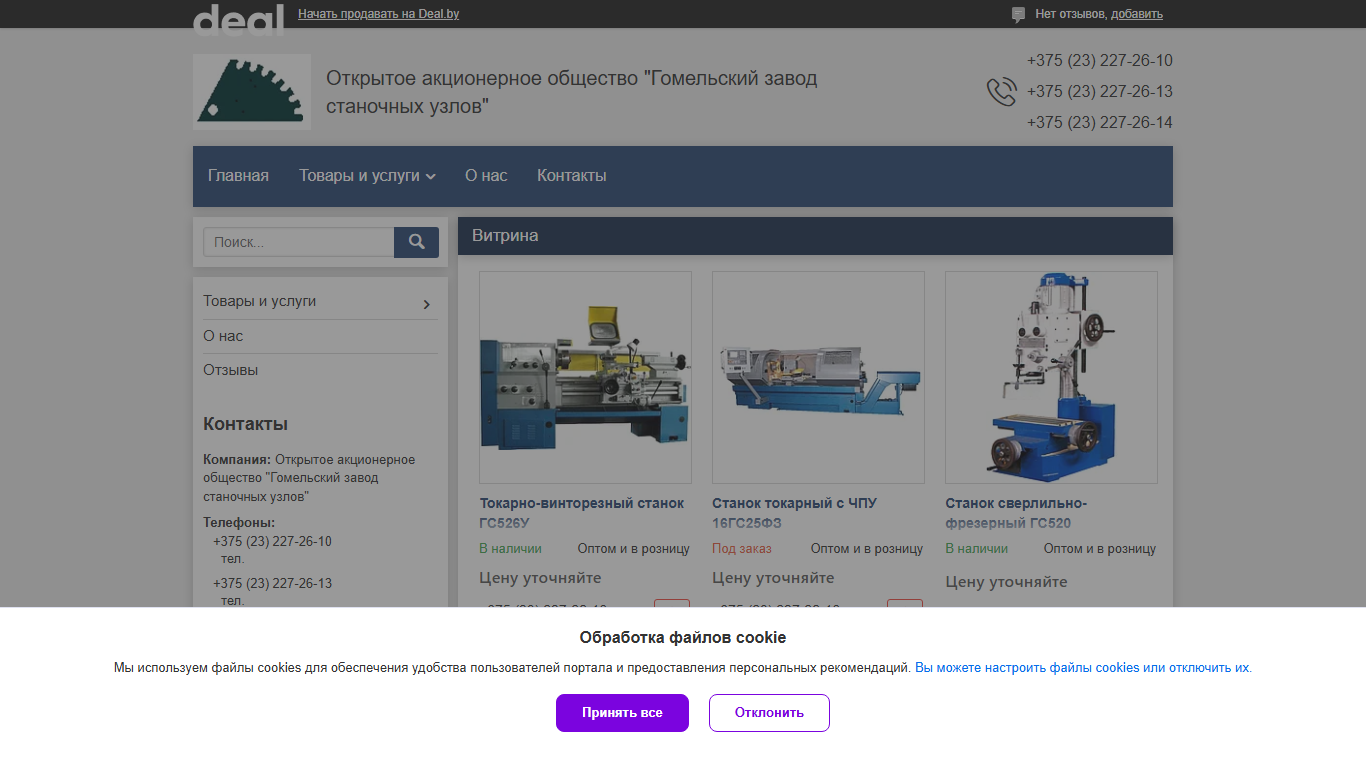The height and width of the screenshot is (768, 1366).
Task: Decline cookies with 'Отклонить' button
Action: tap(769, 713)
